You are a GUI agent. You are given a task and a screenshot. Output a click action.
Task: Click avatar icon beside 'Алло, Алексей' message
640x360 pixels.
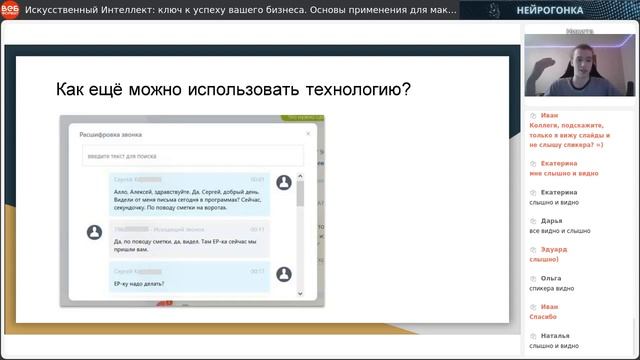tap(284, 182)
